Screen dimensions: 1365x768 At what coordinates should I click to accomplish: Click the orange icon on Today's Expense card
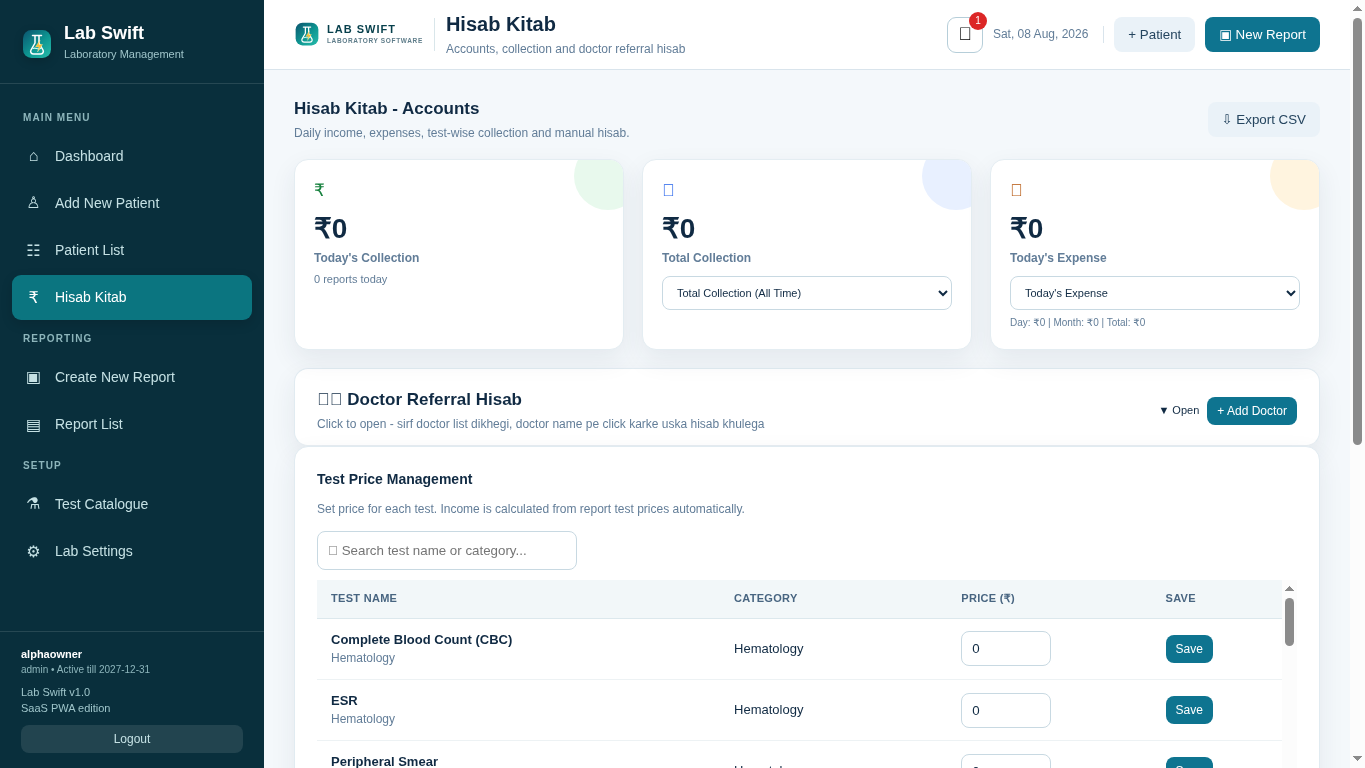[x=1016, y=190]
